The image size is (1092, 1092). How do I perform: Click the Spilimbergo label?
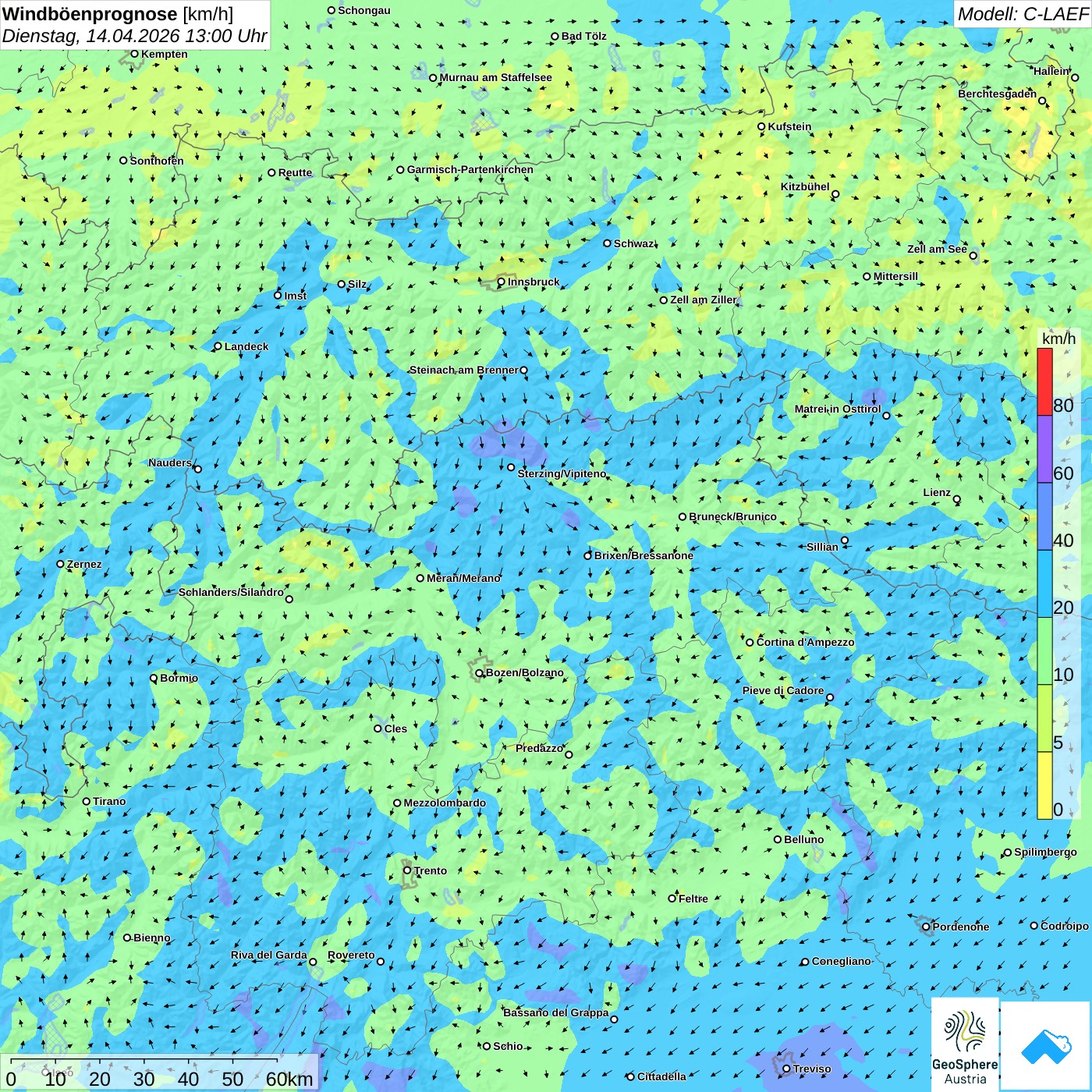pos(1045,852)
